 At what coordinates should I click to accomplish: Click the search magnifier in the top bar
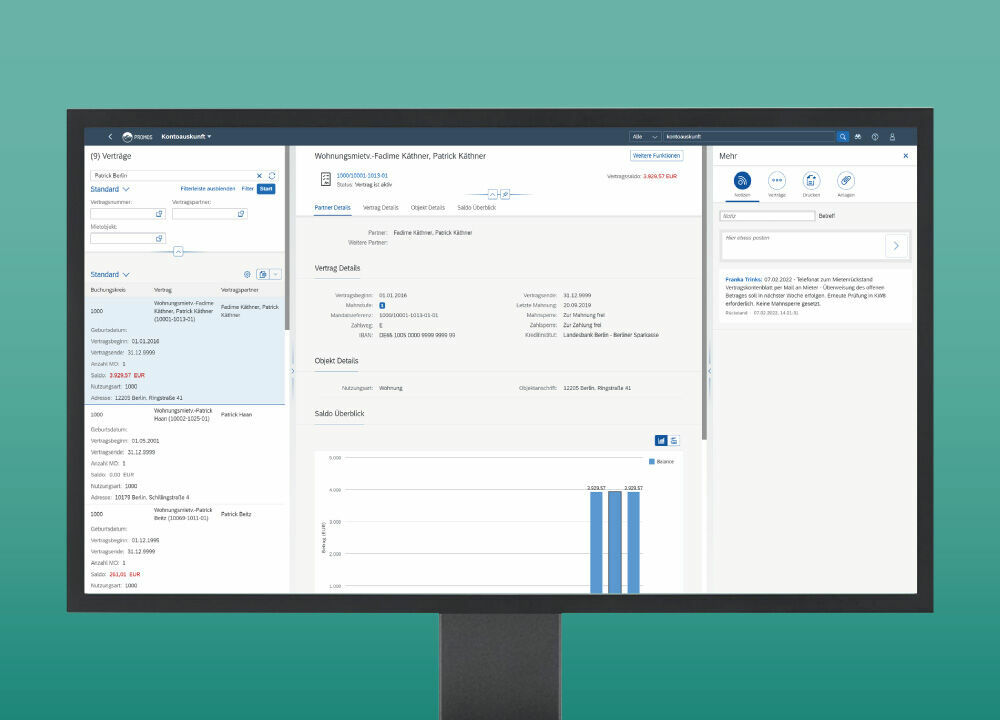tap(843, 137)
